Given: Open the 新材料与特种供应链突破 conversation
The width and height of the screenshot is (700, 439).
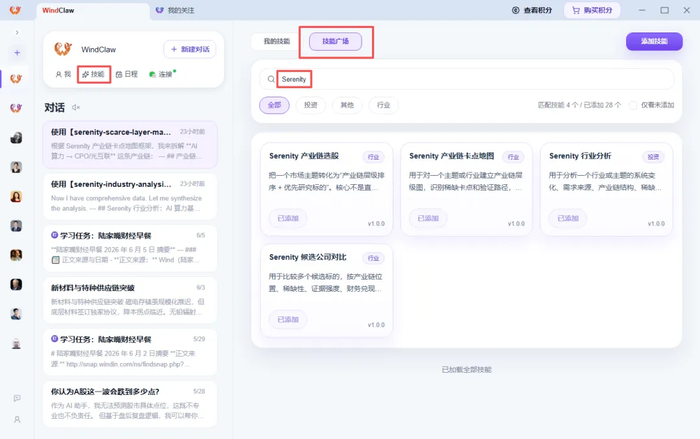Looking at the screenshot, I should (x=130, y=300).
